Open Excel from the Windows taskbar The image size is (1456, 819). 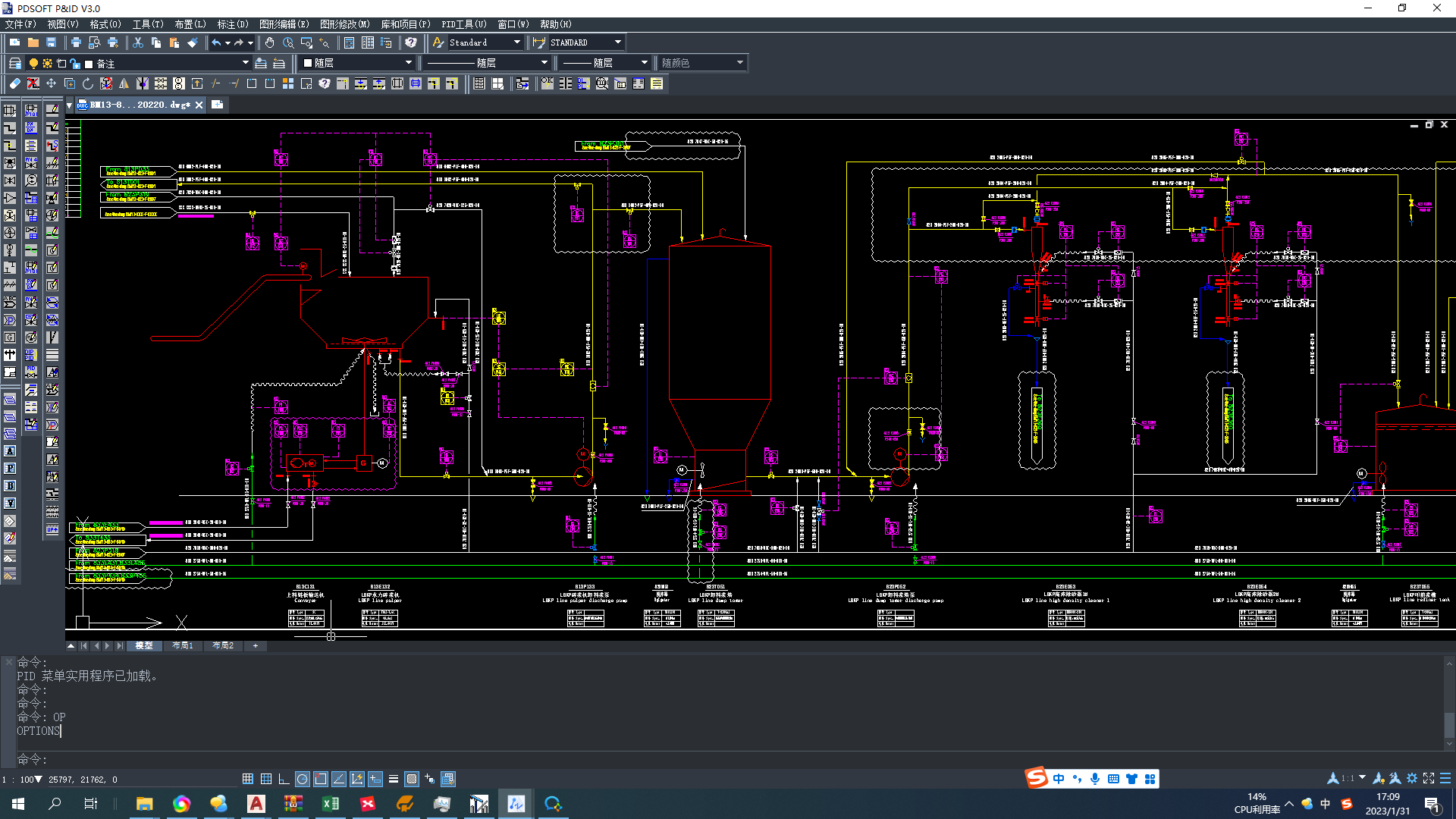click(x=331, y=804)
